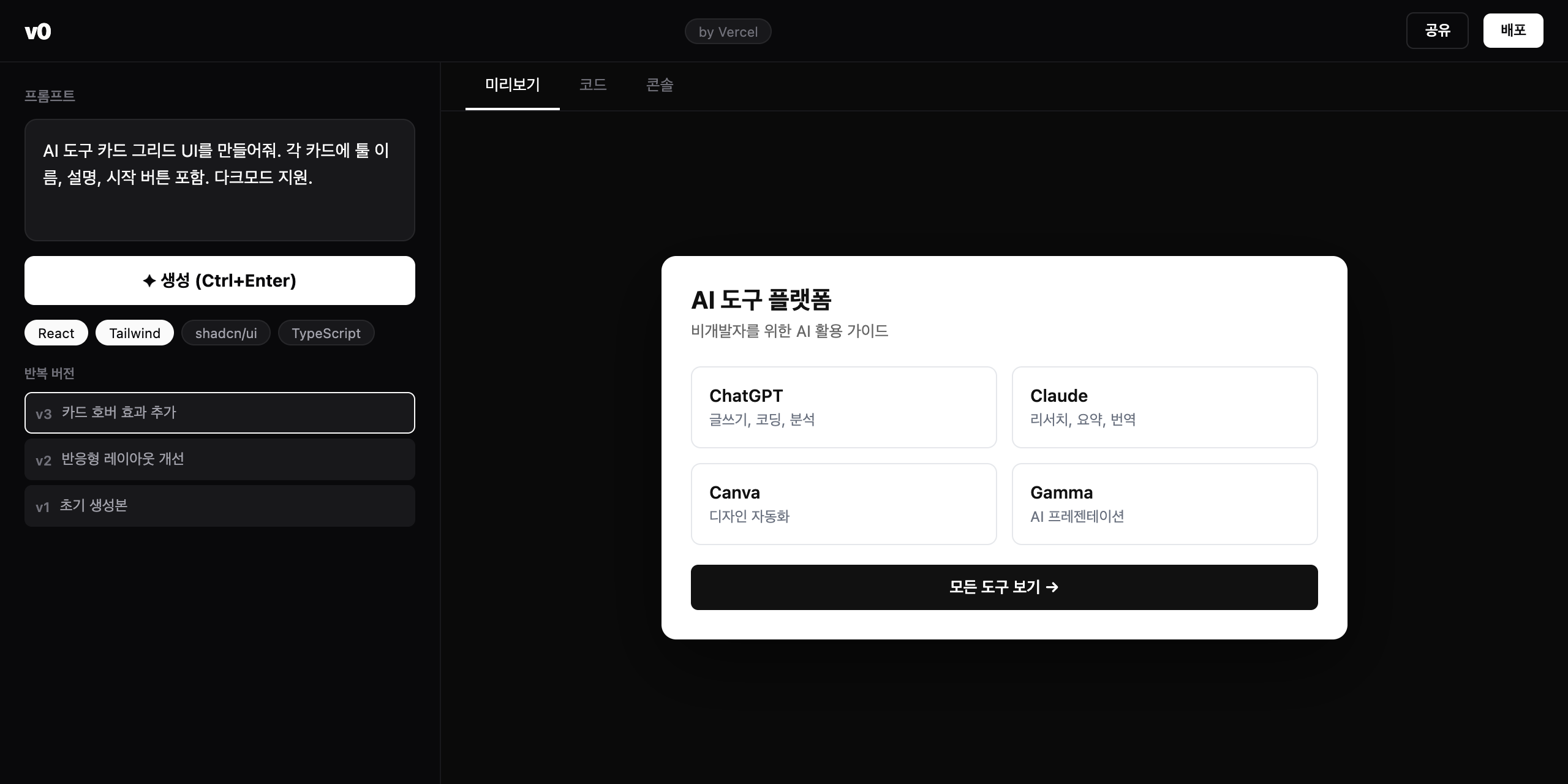Viewport: 1568px width, 784px height.
Task: Click the 비개발자를 위한 AI 활용 가이드 subtitle
Action: click(x=790, y=331)
